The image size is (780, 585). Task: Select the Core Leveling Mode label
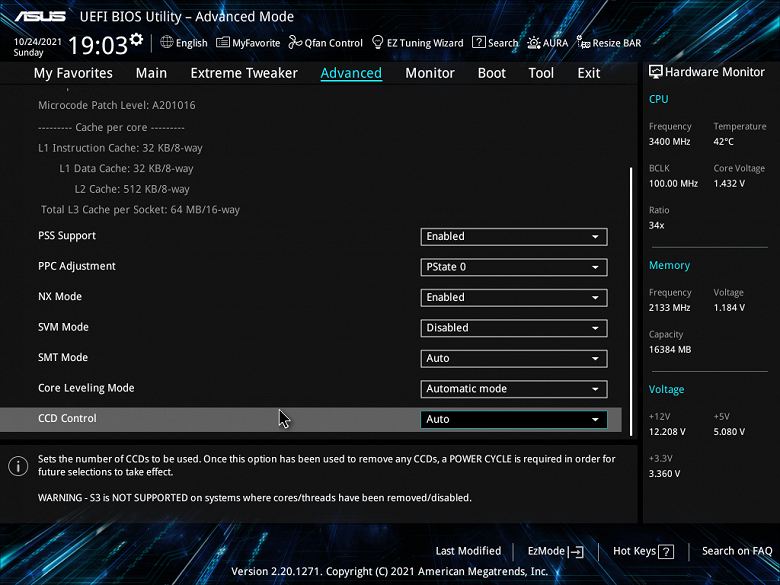tap(86, 388)
